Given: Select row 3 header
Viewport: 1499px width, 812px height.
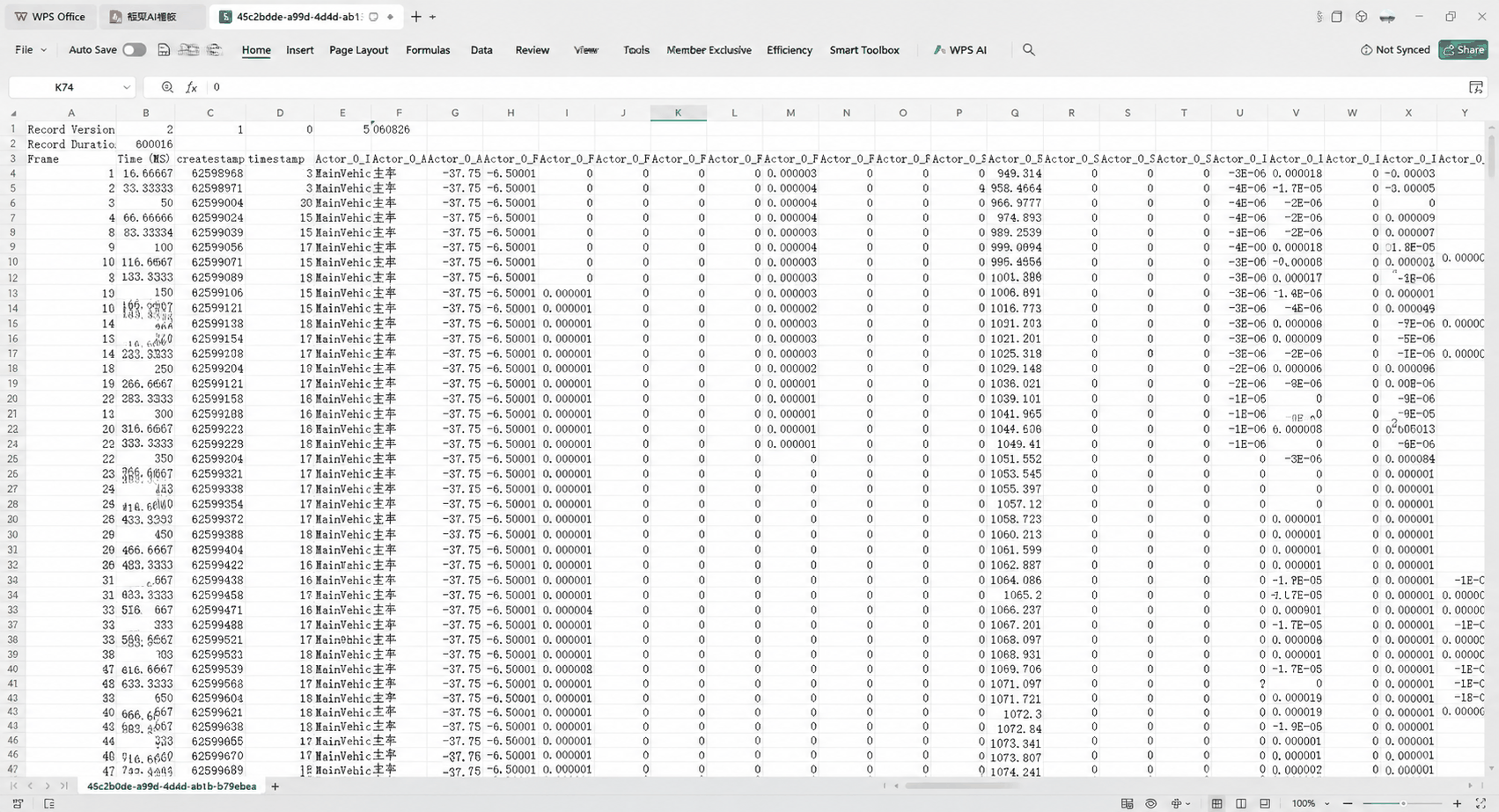Looking at the screenshot, I should [x=13, y=159].
